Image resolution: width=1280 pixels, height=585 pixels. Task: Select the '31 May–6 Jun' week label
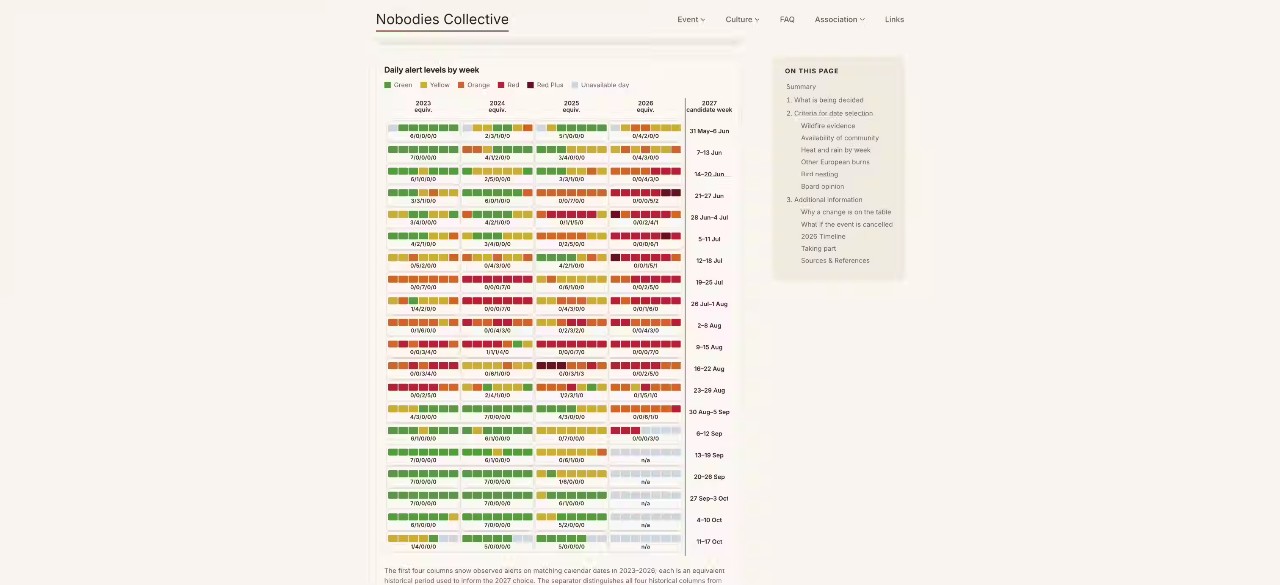(x=709, y=131)
